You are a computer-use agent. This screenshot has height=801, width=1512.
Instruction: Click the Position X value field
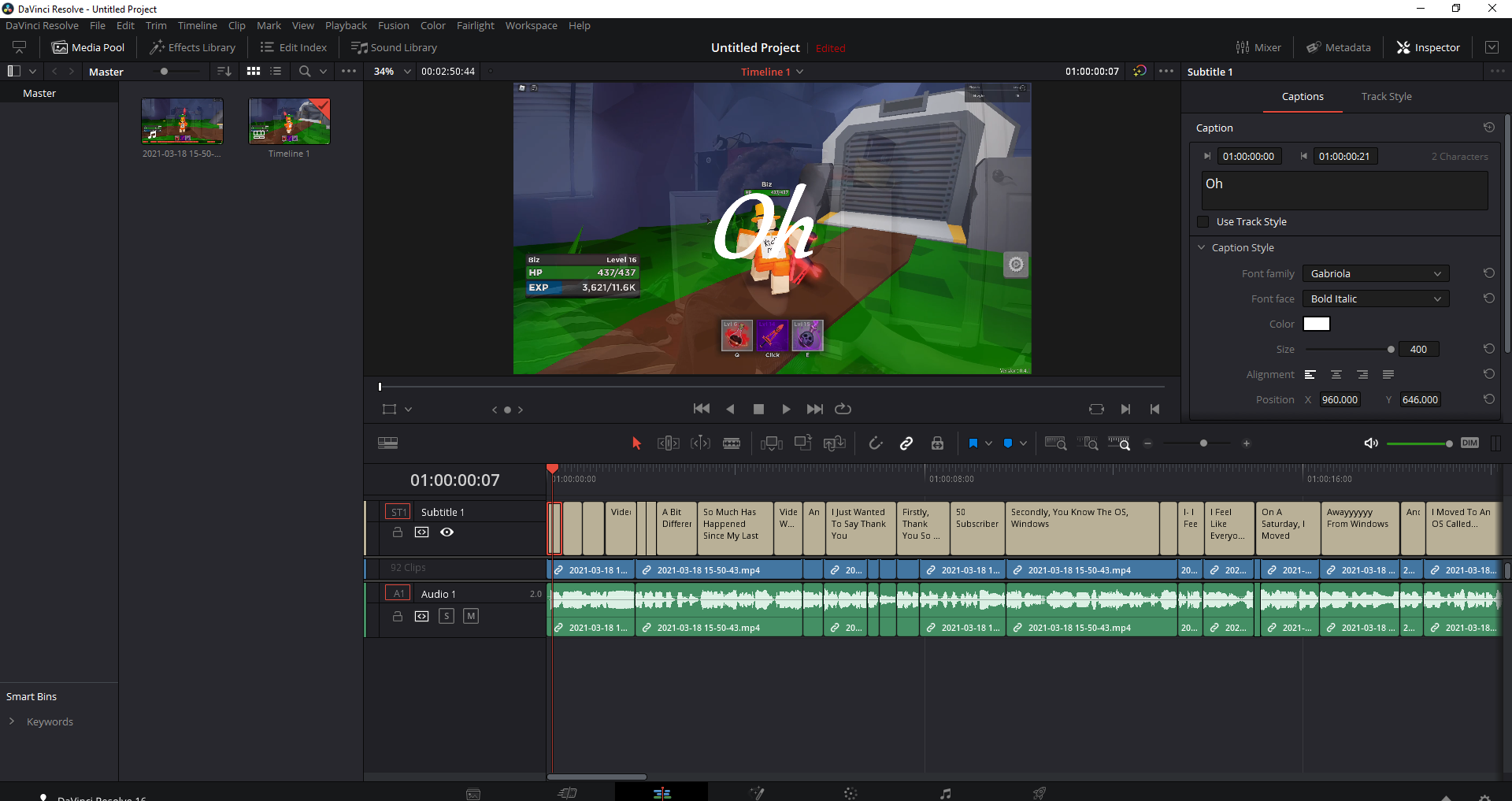1340,399
